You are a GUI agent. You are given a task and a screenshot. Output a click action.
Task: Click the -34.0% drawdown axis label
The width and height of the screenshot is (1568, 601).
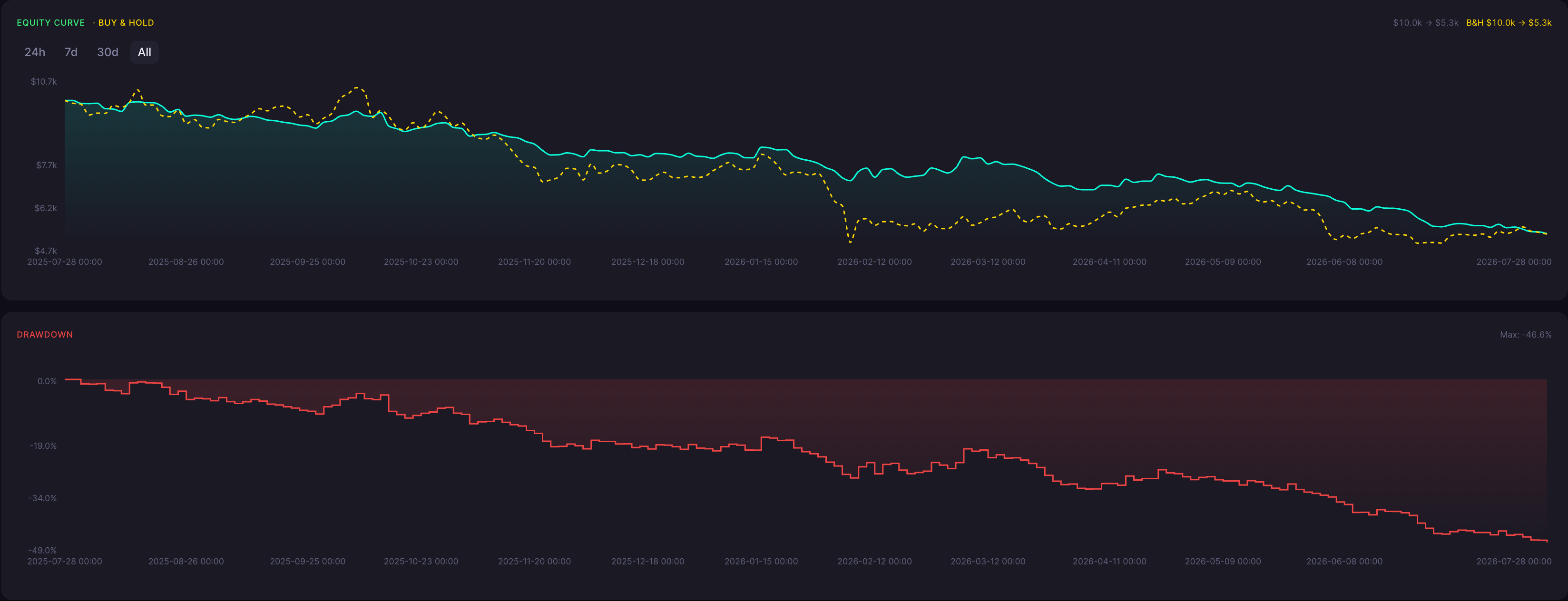pyautogui.click(x=43, y=498)
